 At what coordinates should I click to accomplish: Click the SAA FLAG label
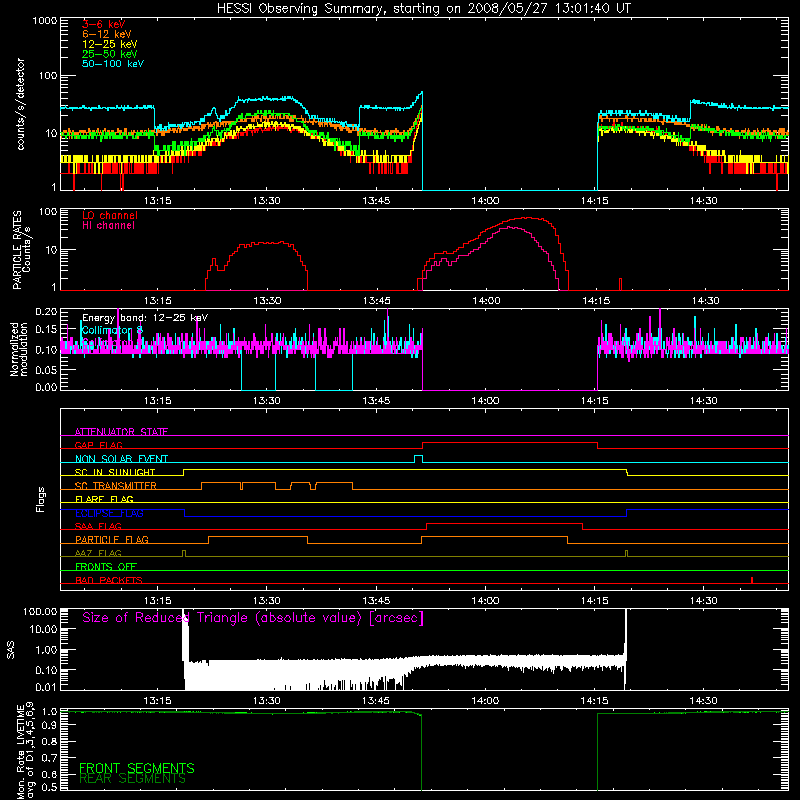click(x=98, y=526)
